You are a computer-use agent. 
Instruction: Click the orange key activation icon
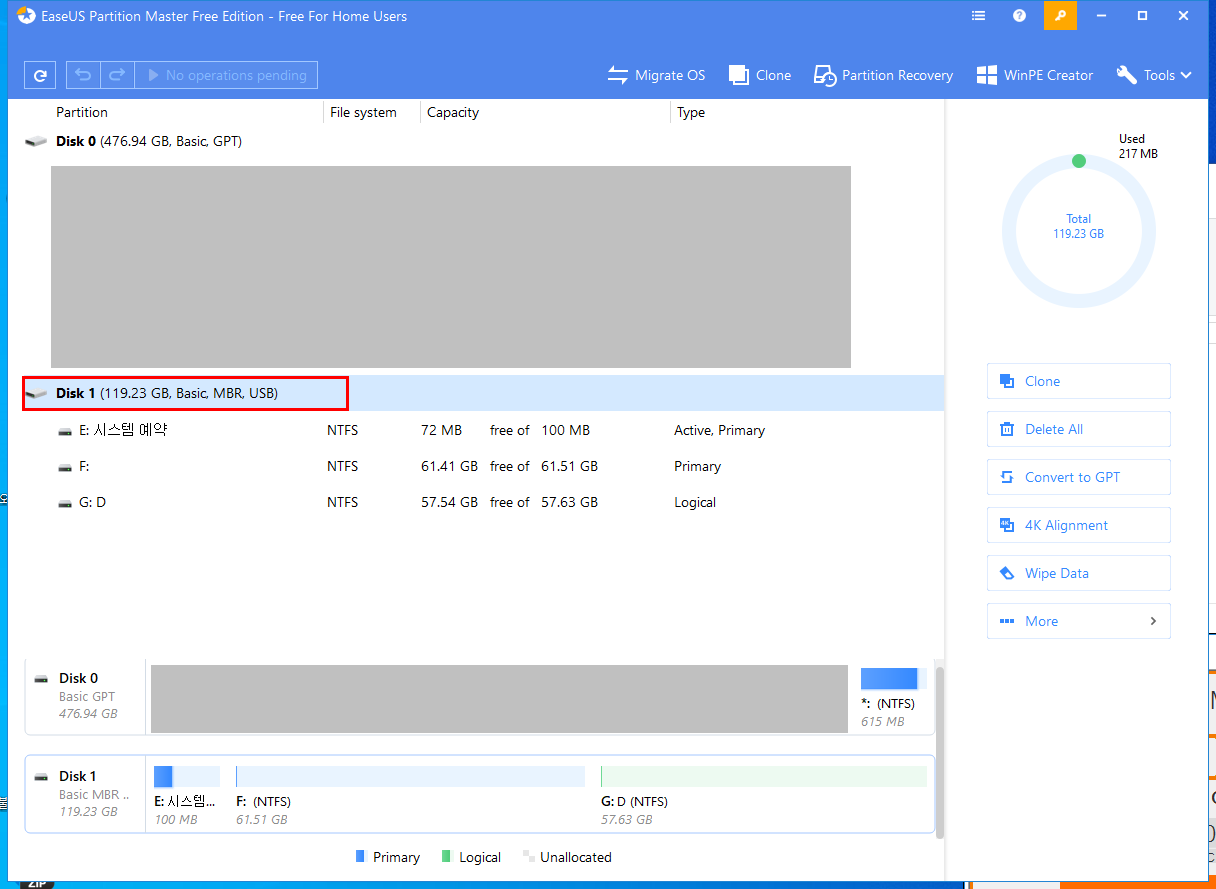pos(1060,16)
